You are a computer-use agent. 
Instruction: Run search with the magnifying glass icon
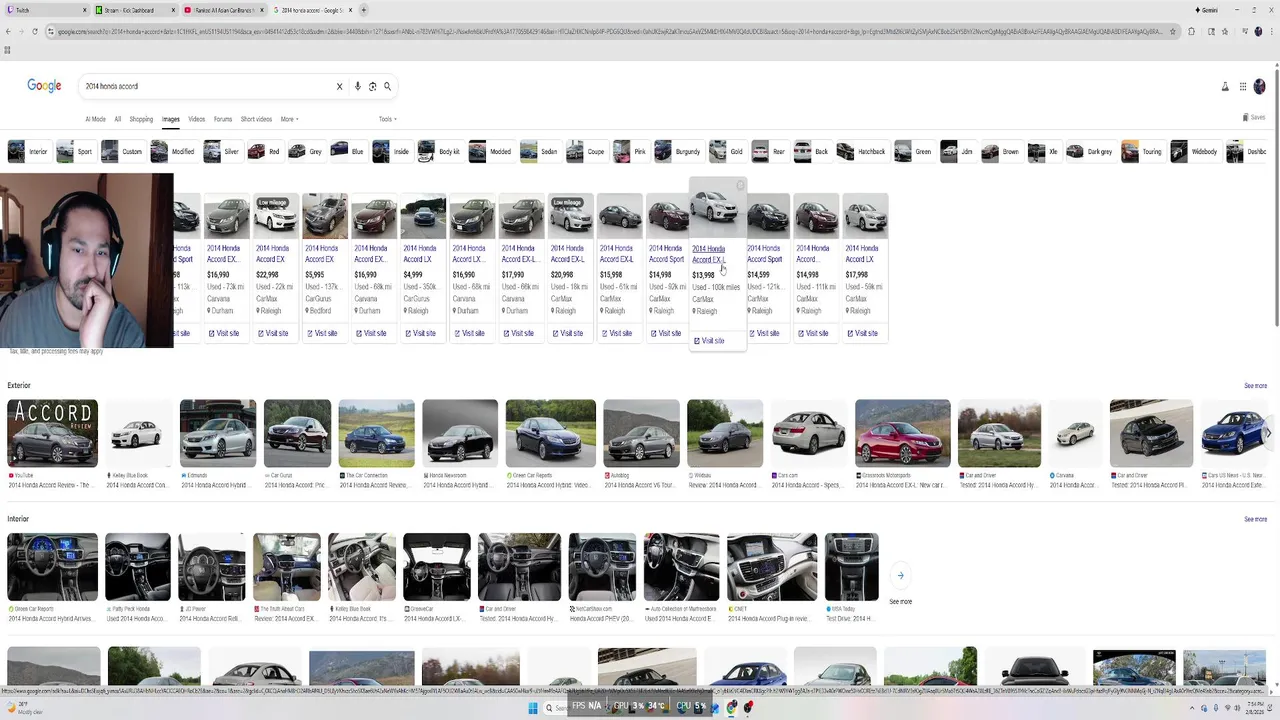click(x=388, y=86)
